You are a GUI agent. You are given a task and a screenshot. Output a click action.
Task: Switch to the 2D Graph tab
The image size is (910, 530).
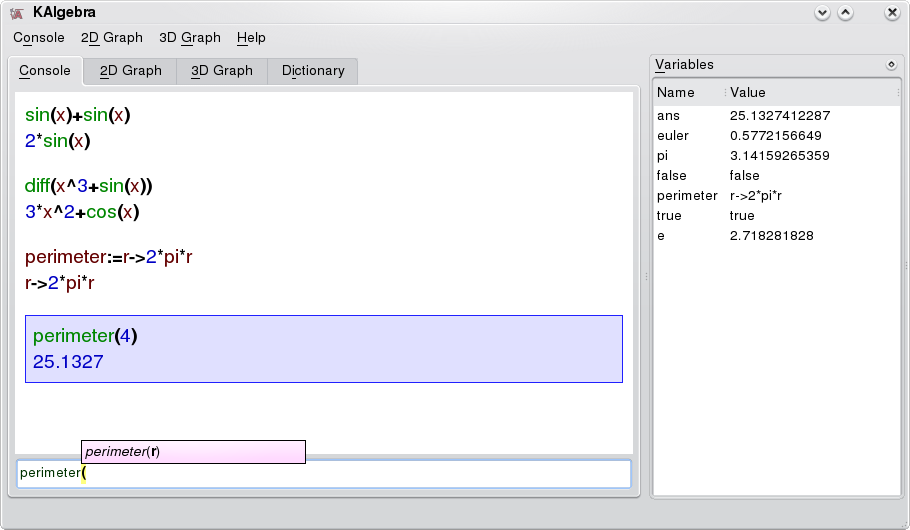[131, 71]
